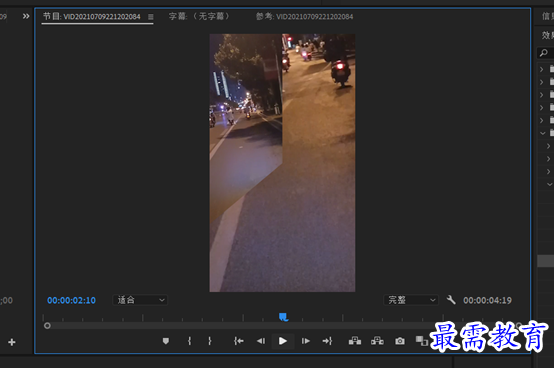This screenshot has height=368, width=554.
Task: Go to Out point button
Action: (x=328, y=341)
